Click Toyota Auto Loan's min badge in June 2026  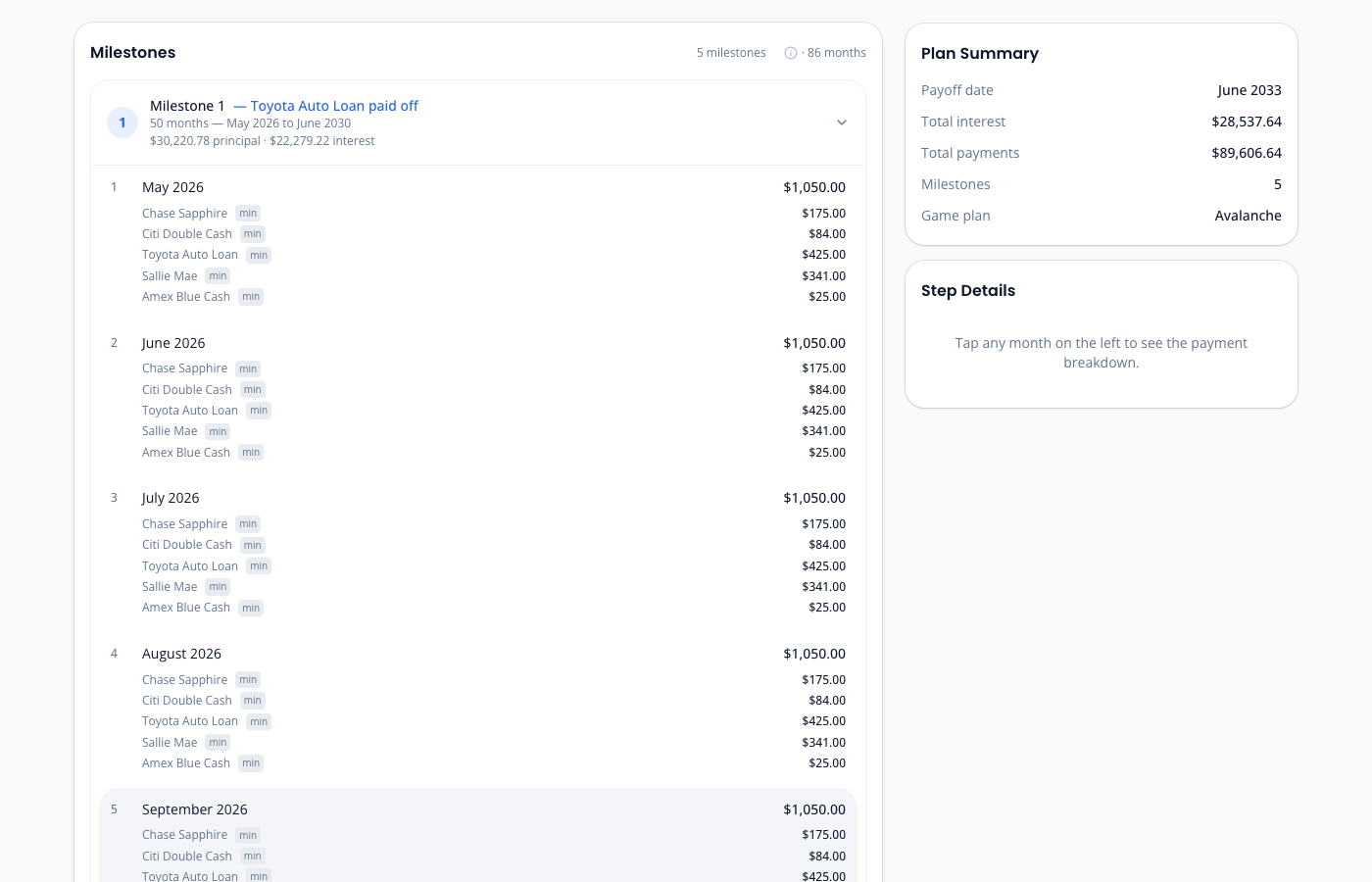[258, 410]
